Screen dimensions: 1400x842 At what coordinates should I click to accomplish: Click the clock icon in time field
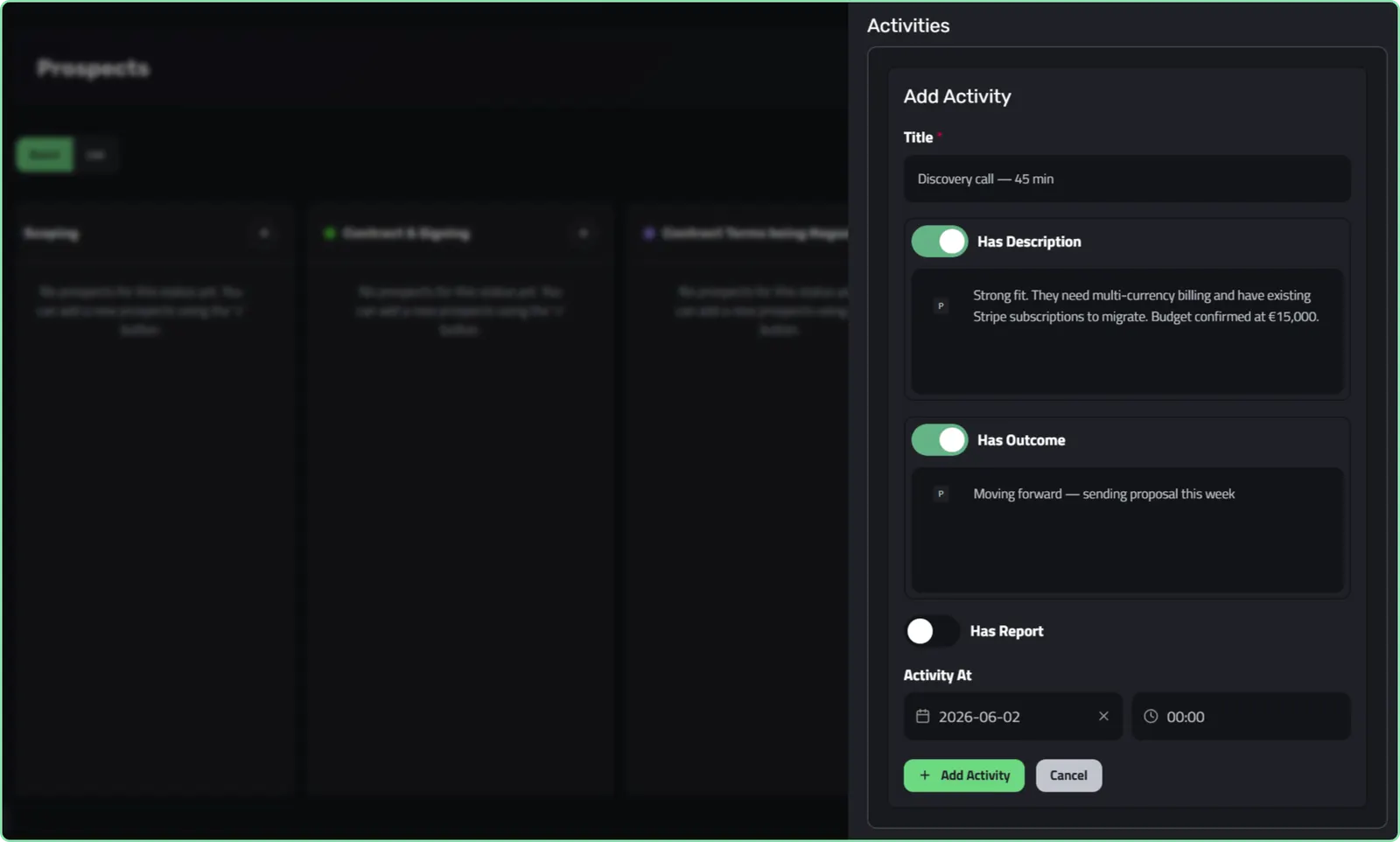1151,716
